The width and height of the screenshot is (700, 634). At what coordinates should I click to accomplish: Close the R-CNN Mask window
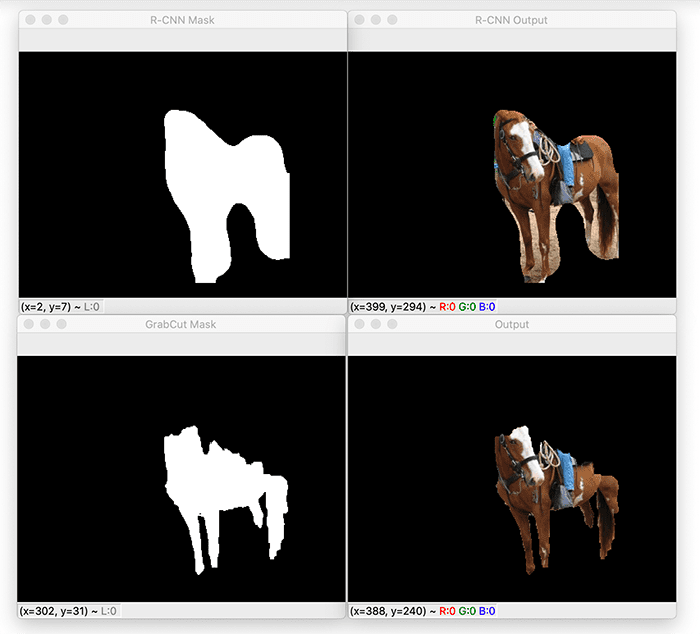tap(30, 20)
